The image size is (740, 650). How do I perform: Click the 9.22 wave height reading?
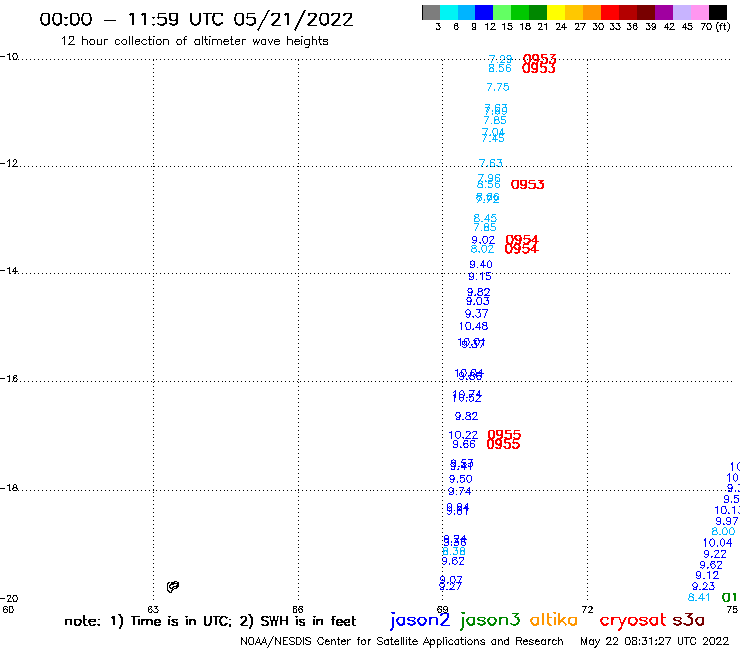[715, 554]
